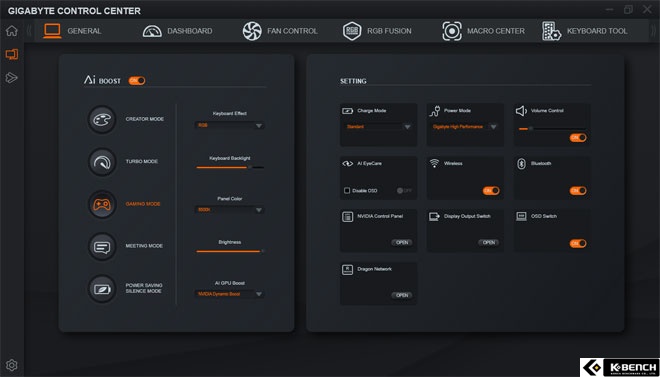Screen dimensions: 660x377
Task: Toggle the Ai Boost switch
Action: coord(137,80)
